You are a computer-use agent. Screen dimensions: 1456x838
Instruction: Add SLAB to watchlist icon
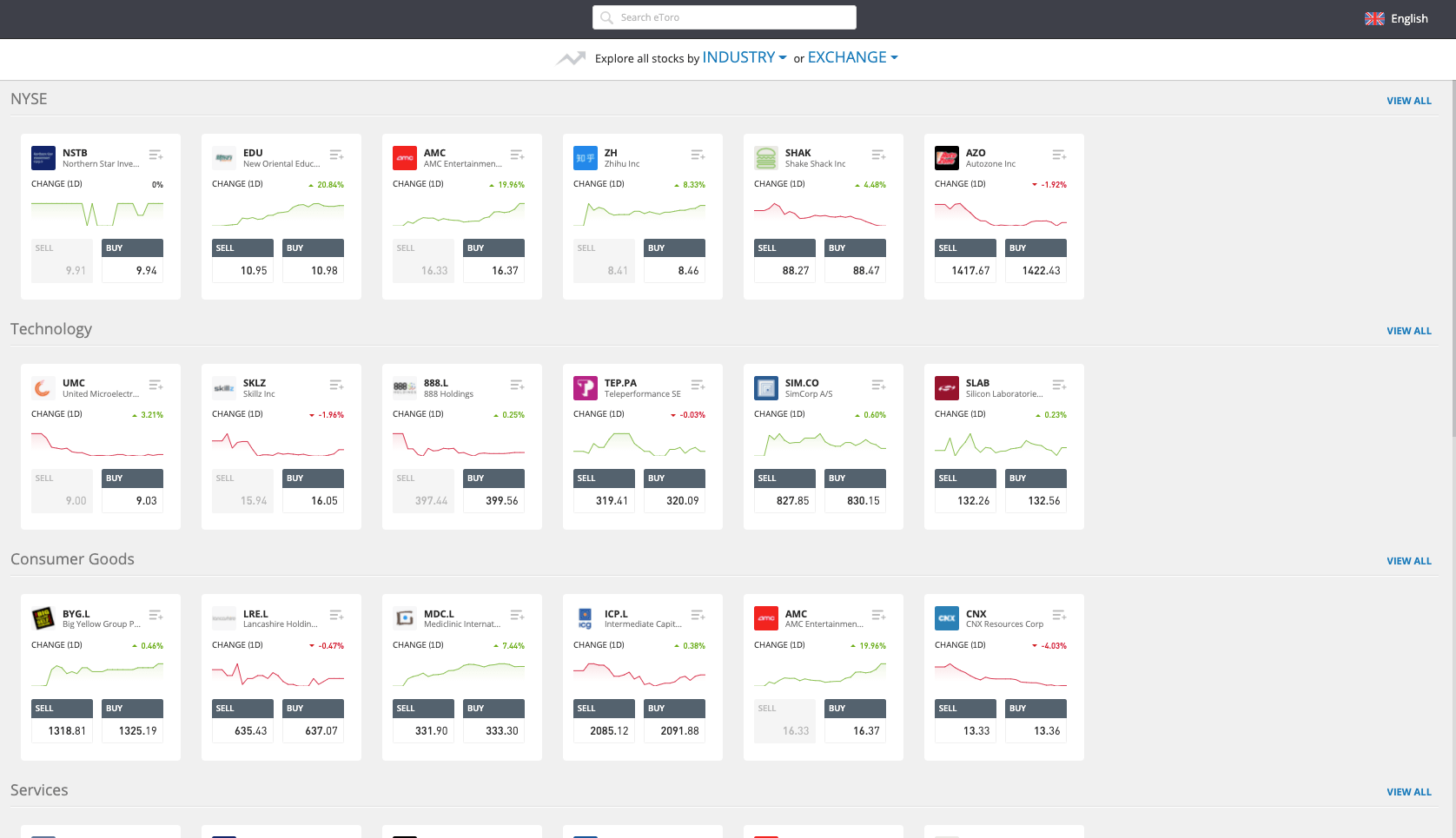(1059, 385)
